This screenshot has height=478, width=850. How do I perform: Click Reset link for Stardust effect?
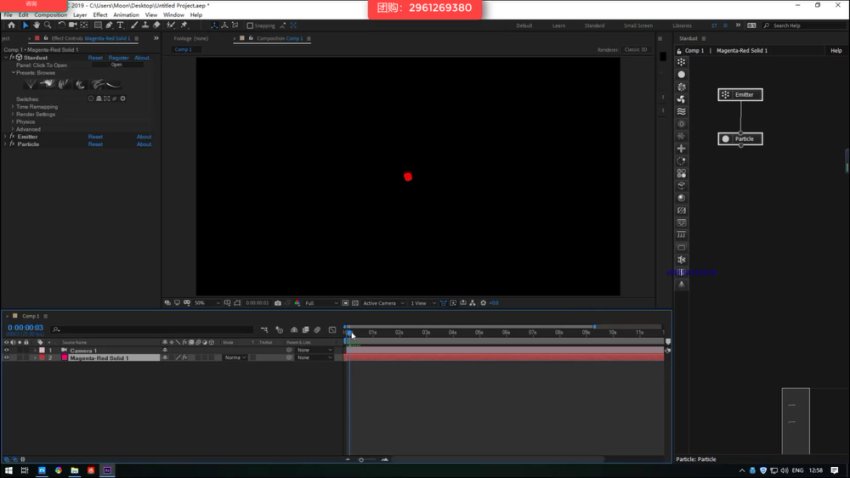coord(95,58)
